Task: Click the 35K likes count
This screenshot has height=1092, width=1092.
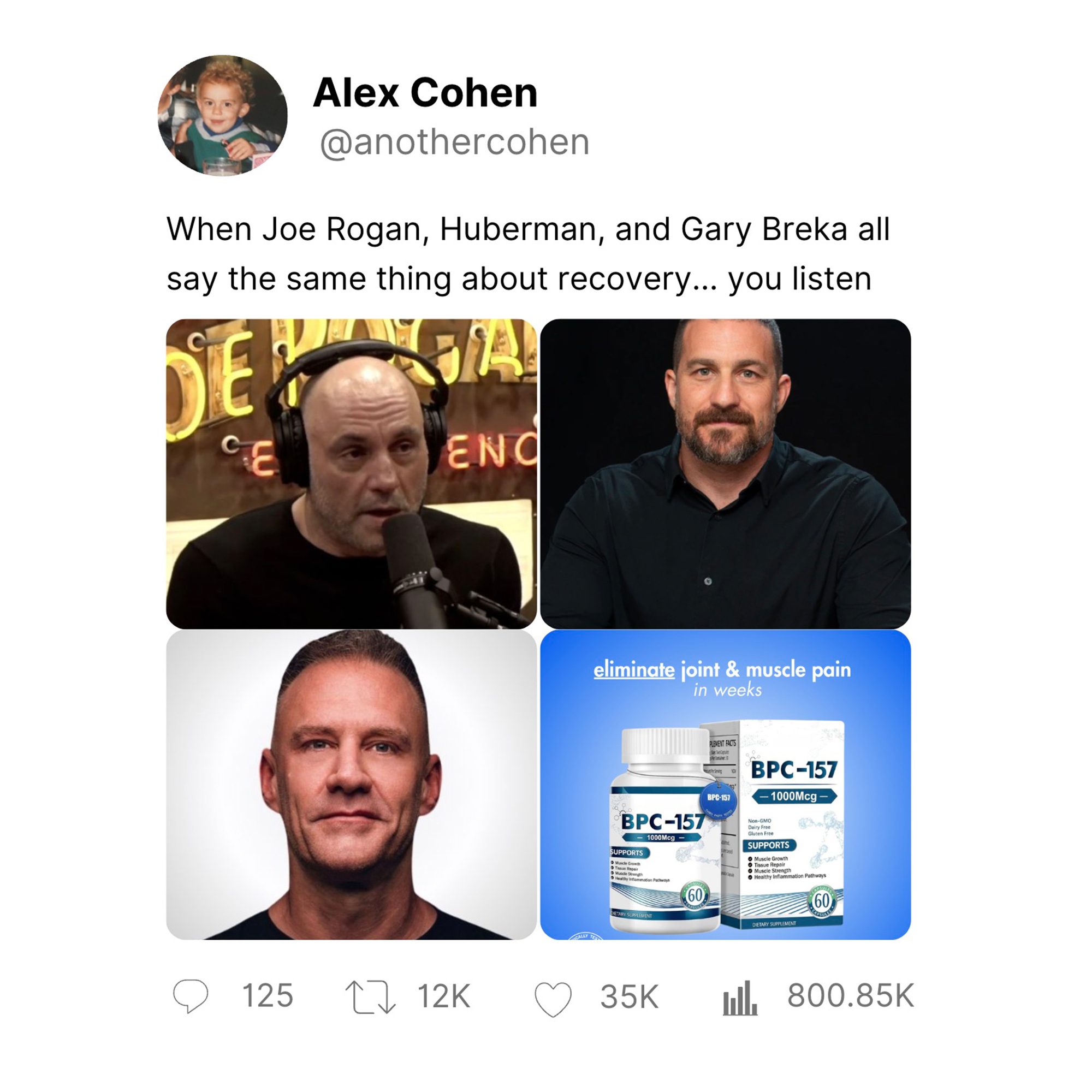Action: [629, 996]
